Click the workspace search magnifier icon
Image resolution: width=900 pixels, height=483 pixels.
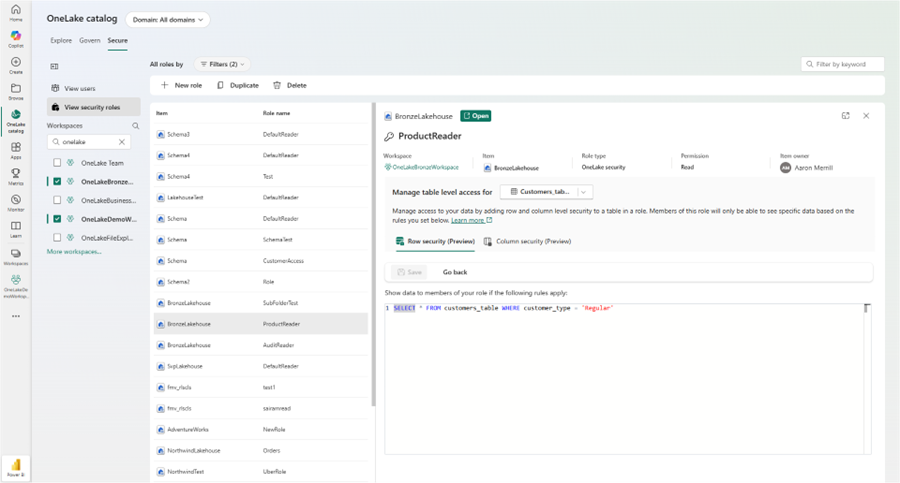tap(136, 126)
